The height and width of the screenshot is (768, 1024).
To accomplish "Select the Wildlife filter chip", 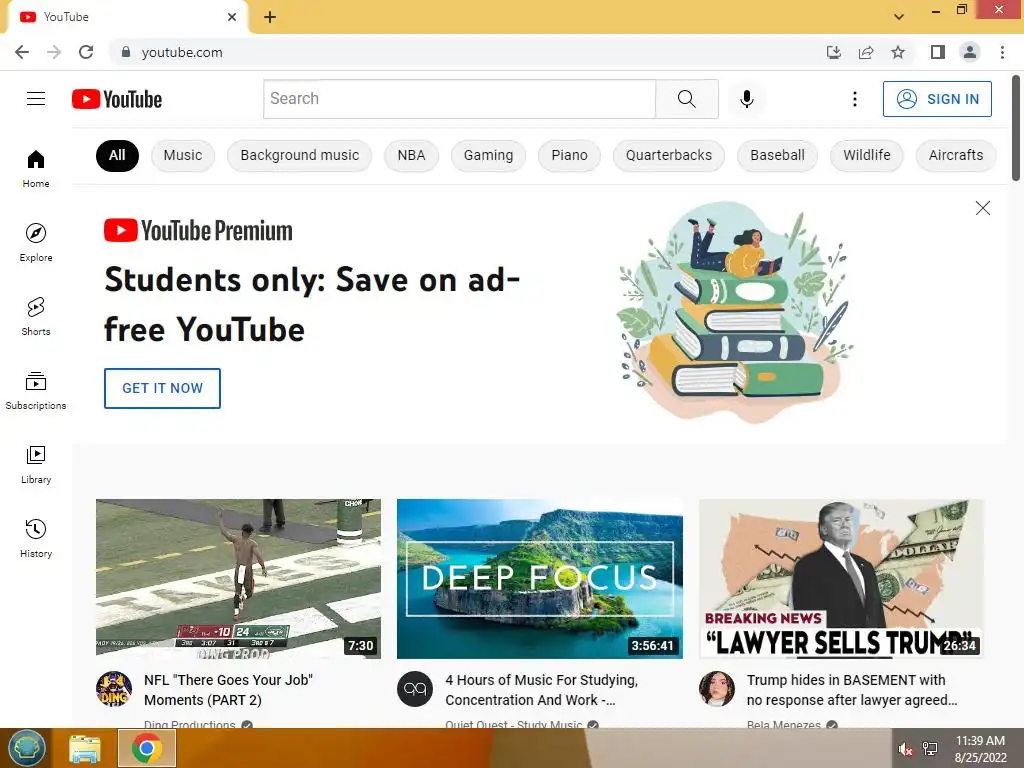I will tap(867, 155).
